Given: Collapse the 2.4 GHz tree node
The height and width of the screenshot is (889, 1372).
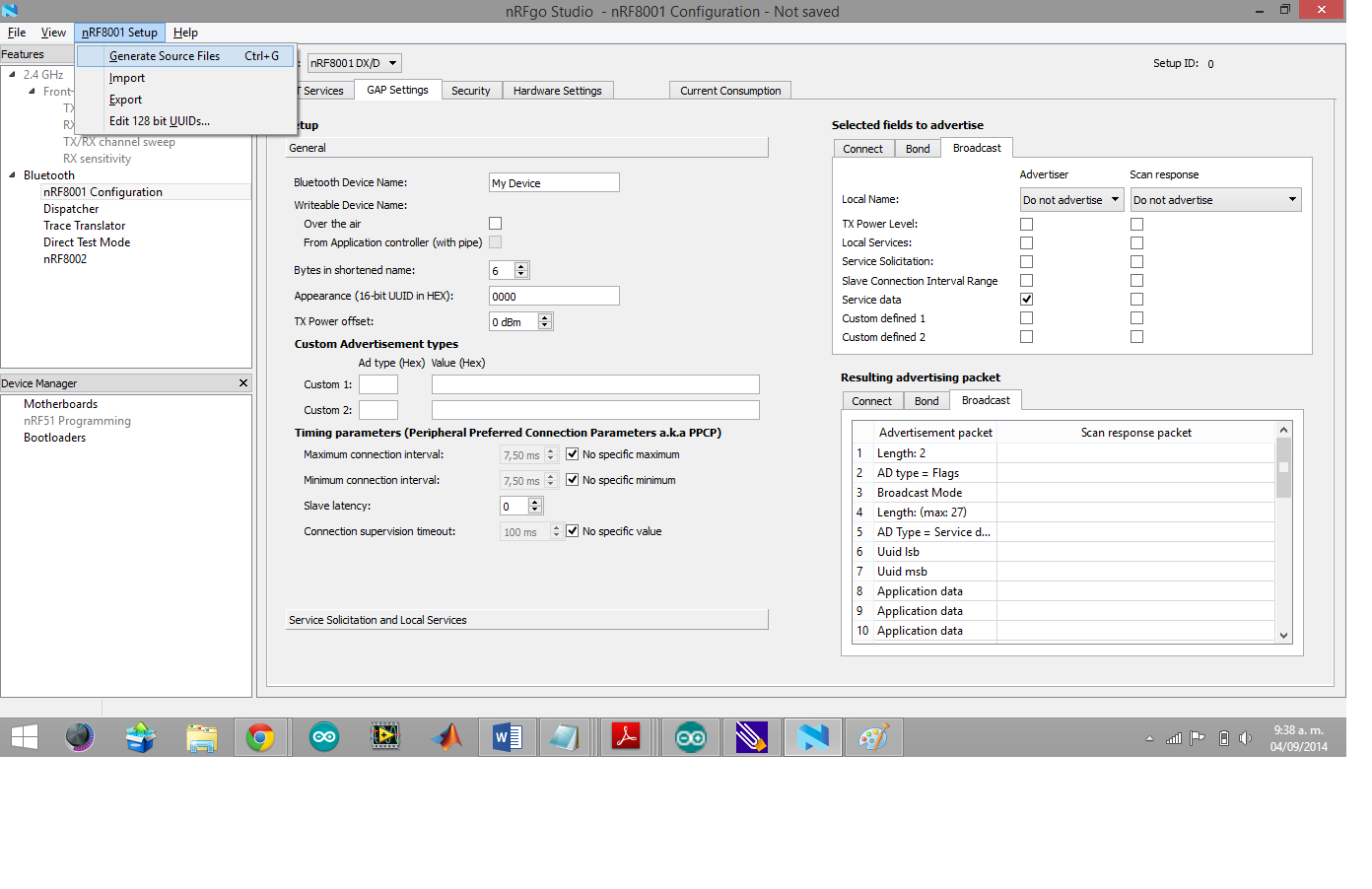Looking at the screenshot, I should click(12, 74).
